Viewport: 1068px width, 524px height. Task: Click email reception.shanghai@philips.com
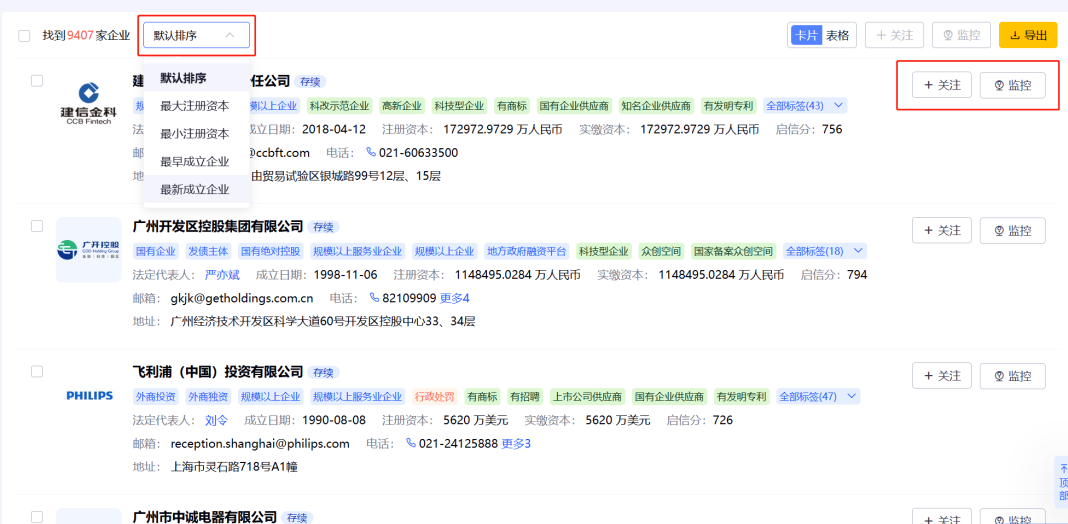(x=260, y=444)
